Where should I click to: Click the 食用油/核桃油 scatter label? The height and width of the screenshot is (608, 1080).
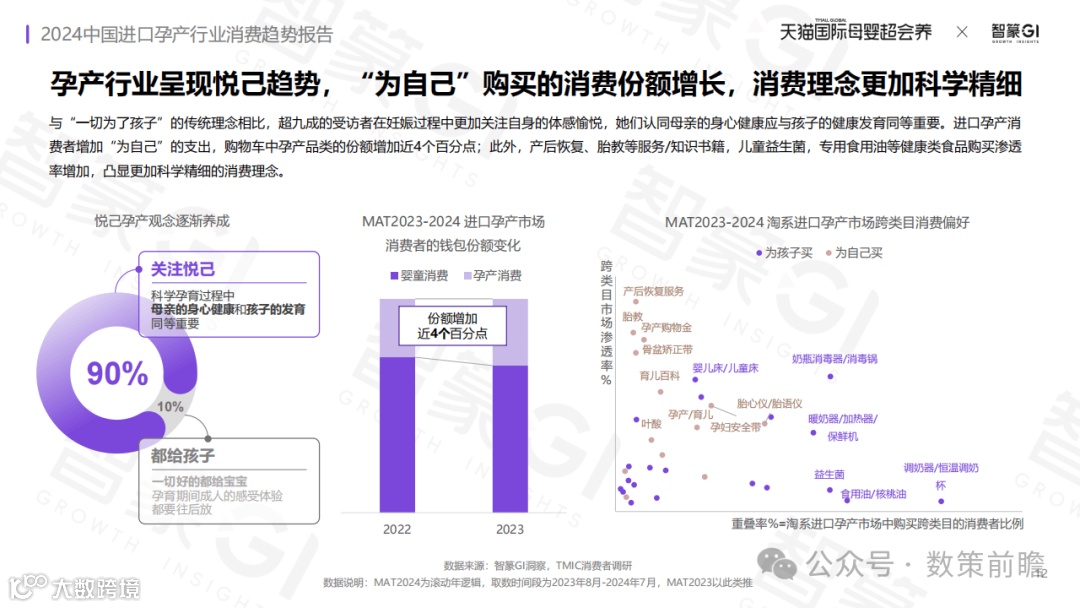click(873, 494)
